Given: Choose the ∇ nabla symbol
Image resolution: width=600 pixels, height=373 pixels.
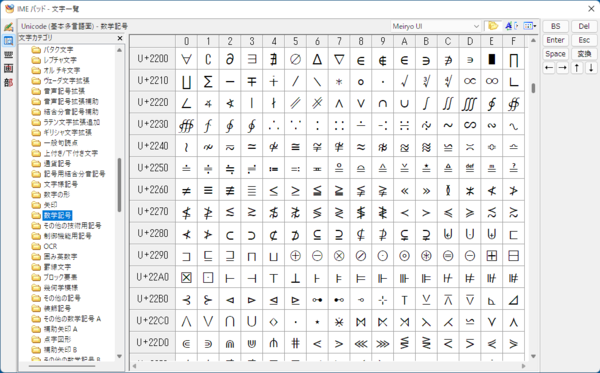Looking at the screenshot, I should coord(339,59).
